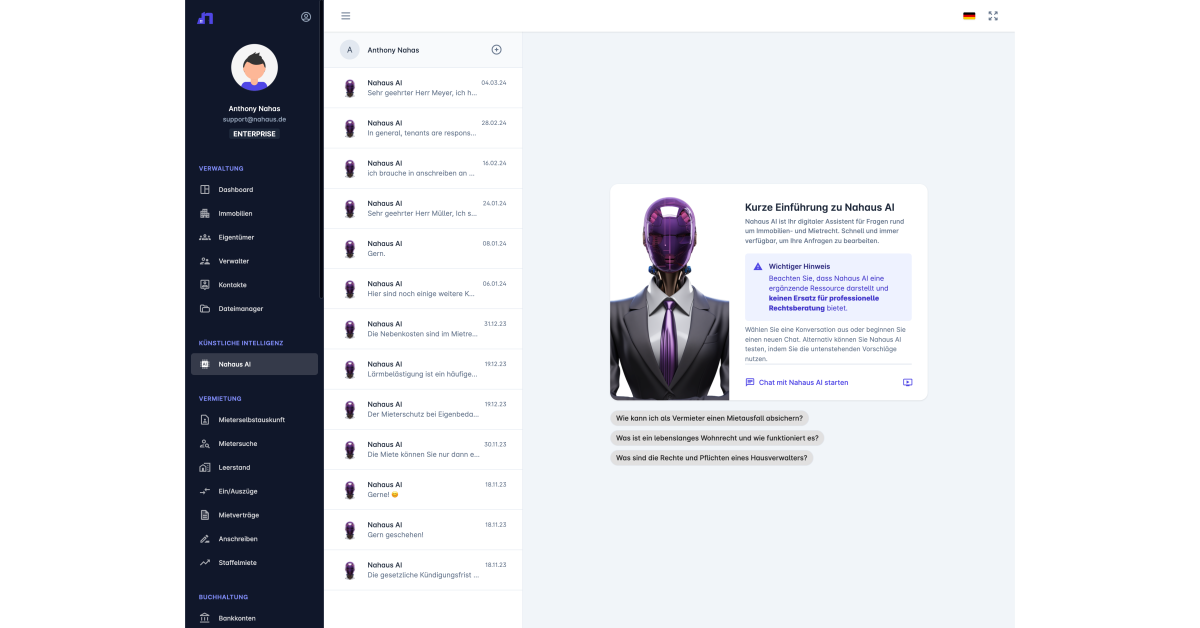Open the user account icon in sidebar header
This screenshot has height=628, width=1200.
pos(306,17)
